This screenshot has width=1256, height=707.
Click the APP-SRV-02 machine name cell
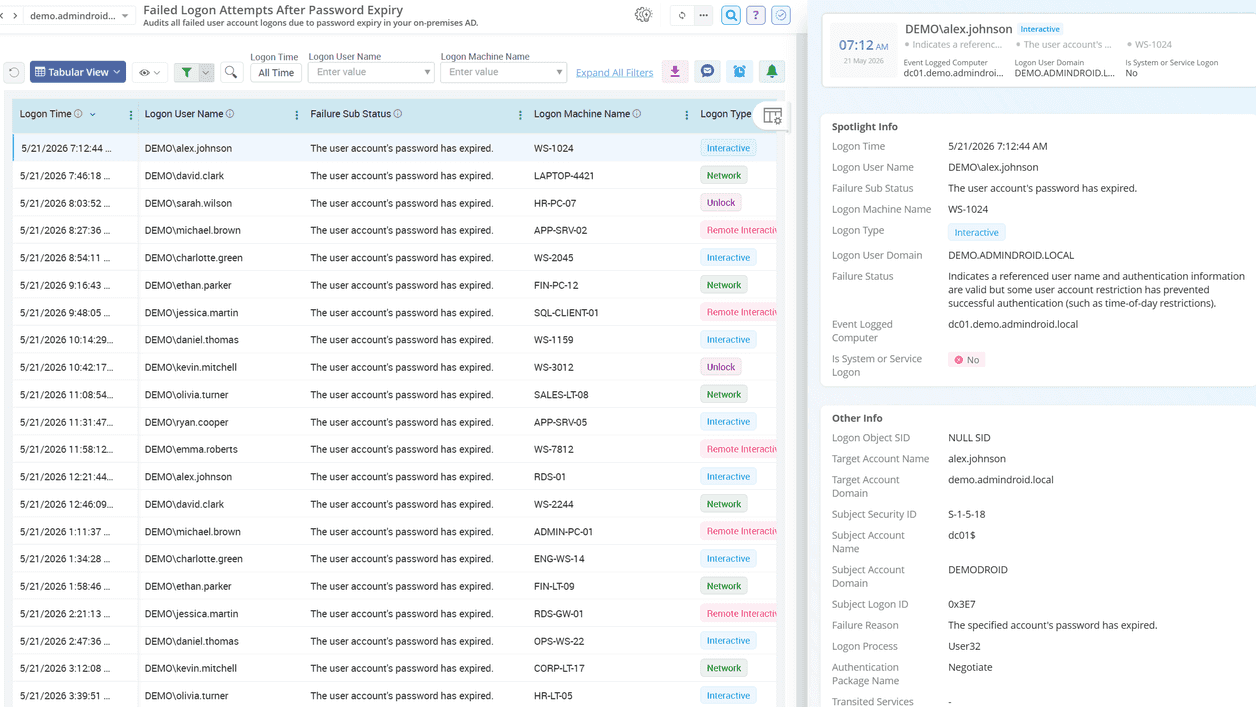click(560, 230)
